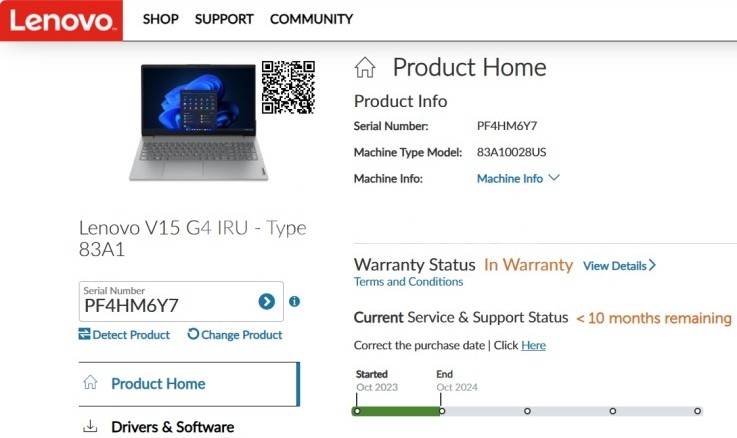
Task: Click the blue arrow submit serial number icon
Action: click(266, 301)
